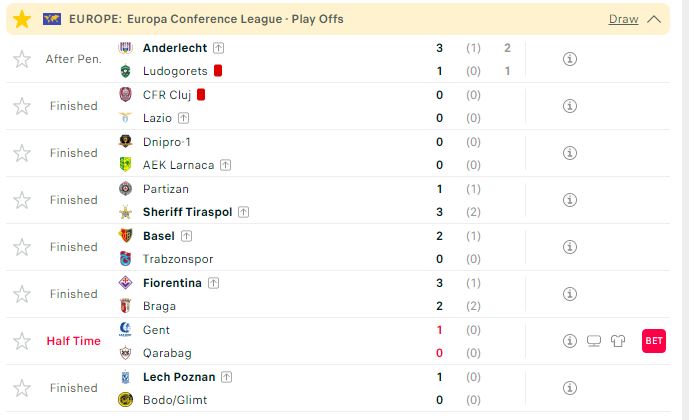Open info icon for Lech Poznan match
The width and height of the screenshot is (689, 420).
[x=569, y=388]
